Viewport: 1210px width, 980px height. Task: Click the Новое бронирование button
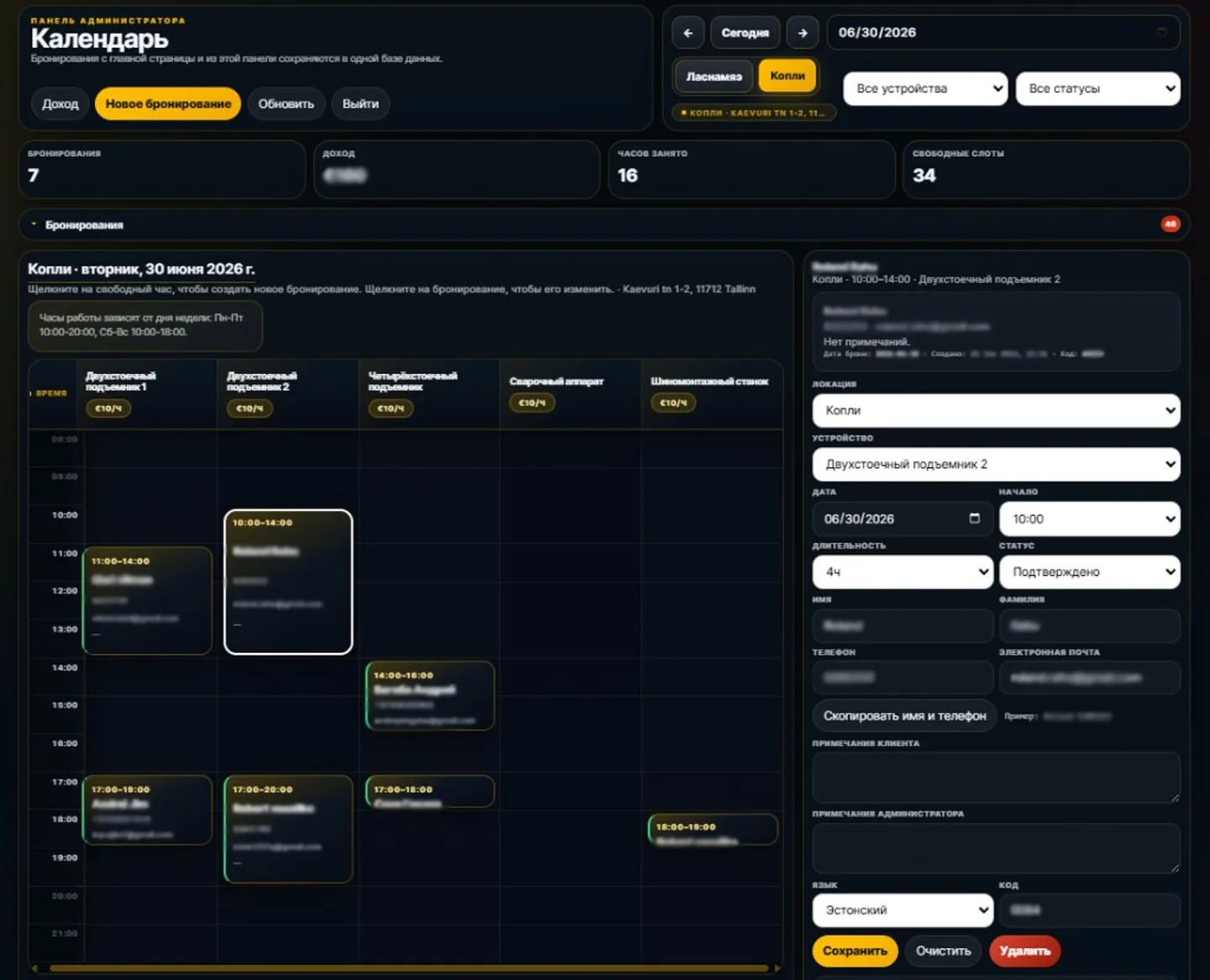click(x=168, y=104)
